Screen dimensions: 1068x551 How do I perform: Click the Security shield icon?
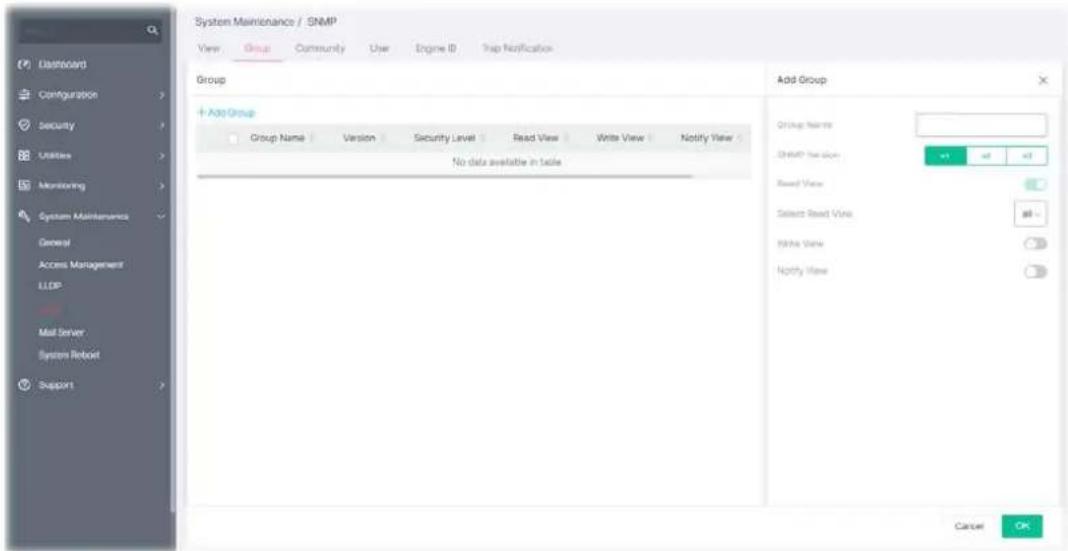point(25,125)
